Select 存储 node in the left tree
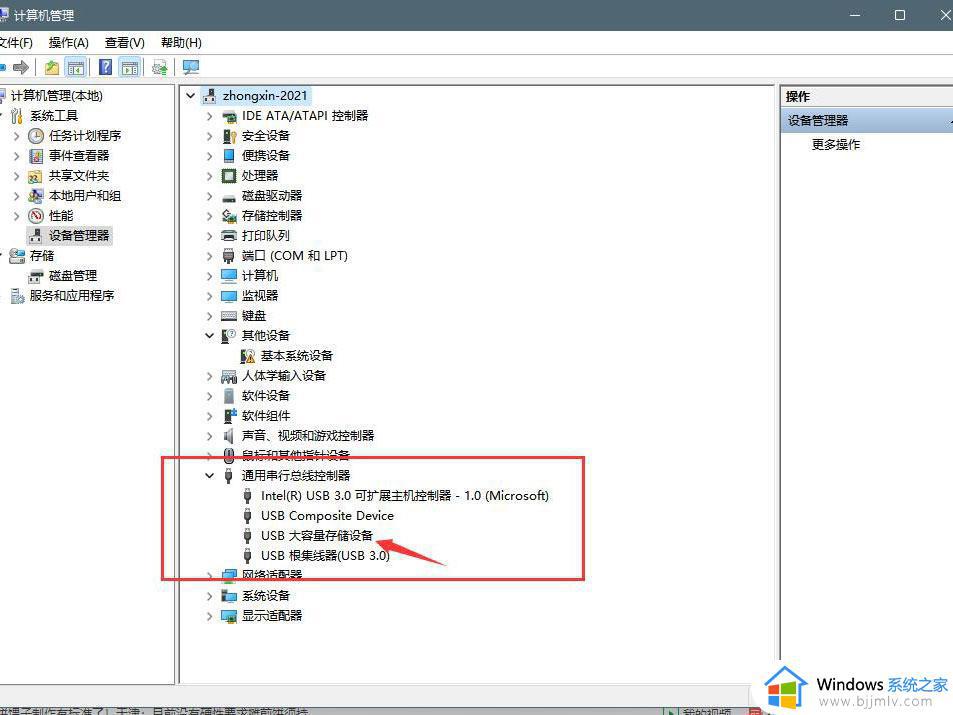 coord(42,256)
